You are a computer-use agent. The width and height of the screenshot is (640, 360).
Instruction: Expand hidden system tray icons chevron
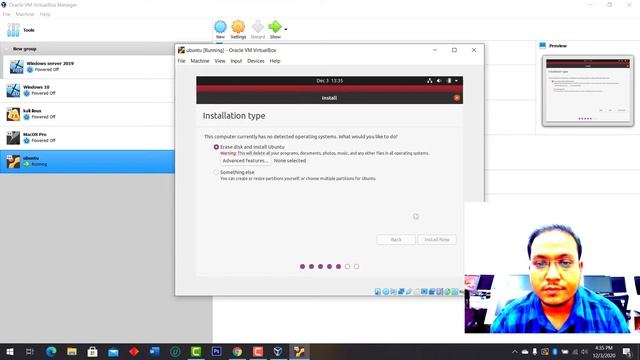(515, 351)
